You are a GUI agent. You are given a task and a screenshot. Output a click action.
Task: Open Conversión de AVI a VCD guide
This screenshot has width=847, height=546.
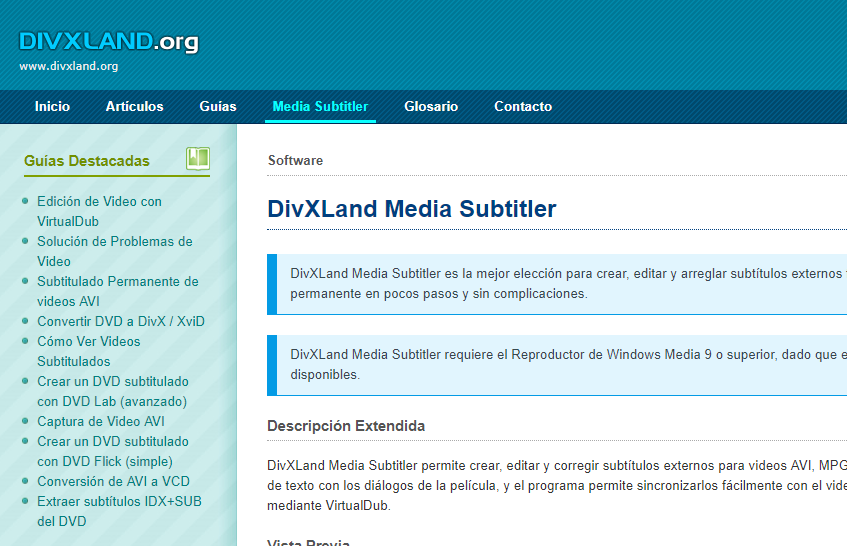113,481
